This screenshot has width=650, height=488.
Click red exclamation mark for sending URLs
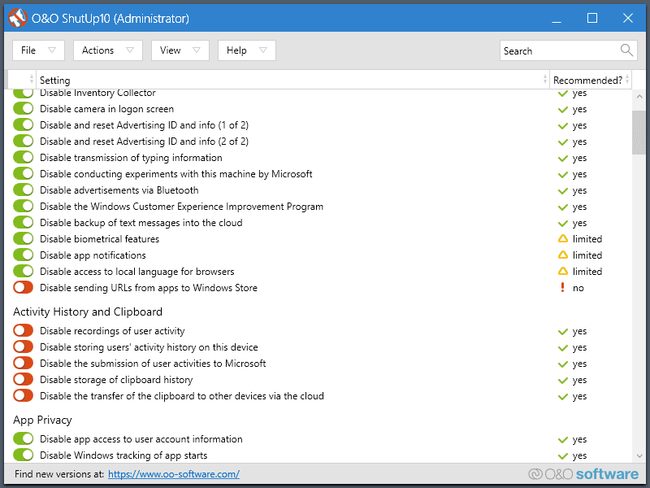(563, 287)
